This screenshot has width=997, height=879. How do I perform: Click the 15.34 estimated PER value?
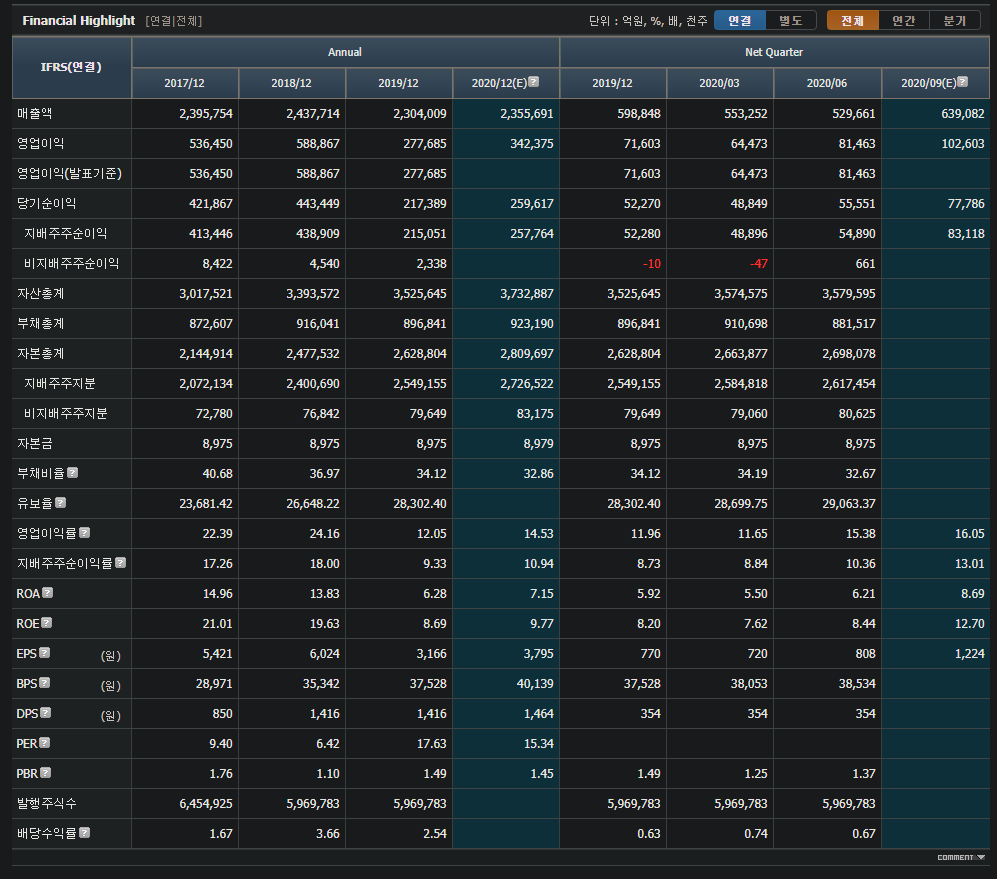click(539, 744)
